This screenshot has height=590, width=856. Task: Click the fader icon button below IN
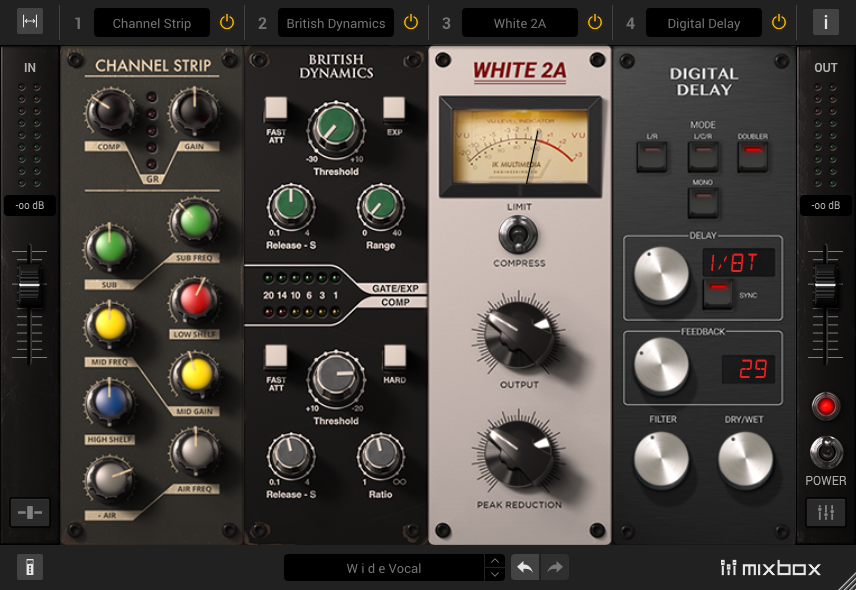click(x=30, y=512)
